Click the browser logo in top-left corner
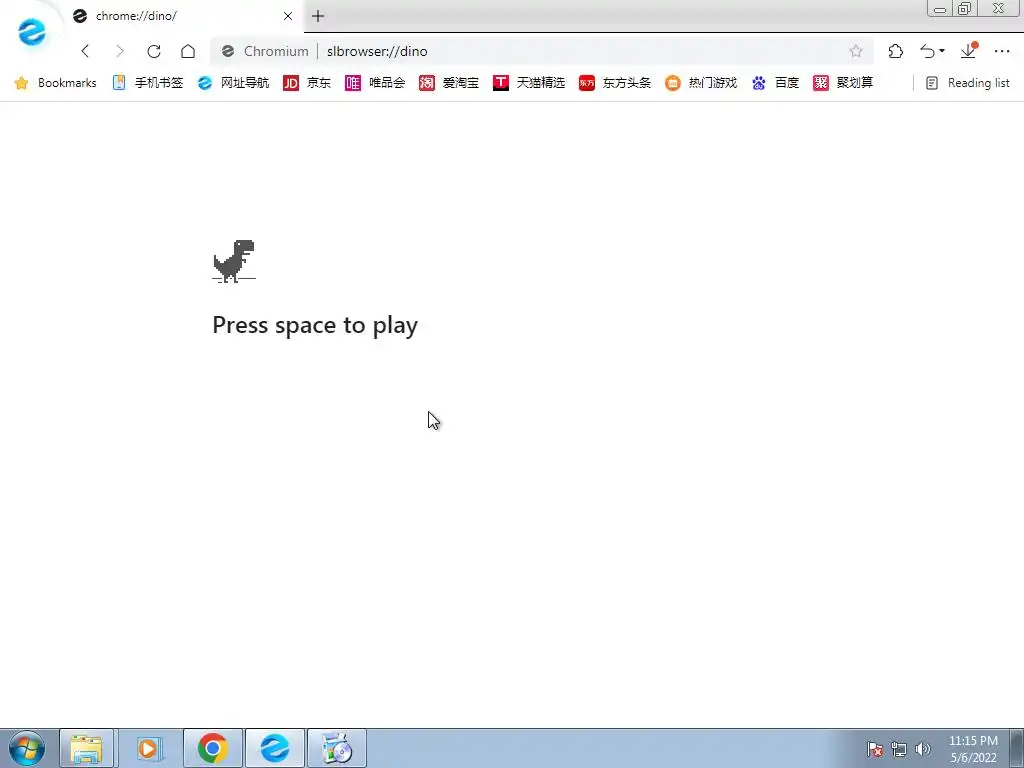The image size is (1024, 768). pyautogui.click(x=32, y=31)
